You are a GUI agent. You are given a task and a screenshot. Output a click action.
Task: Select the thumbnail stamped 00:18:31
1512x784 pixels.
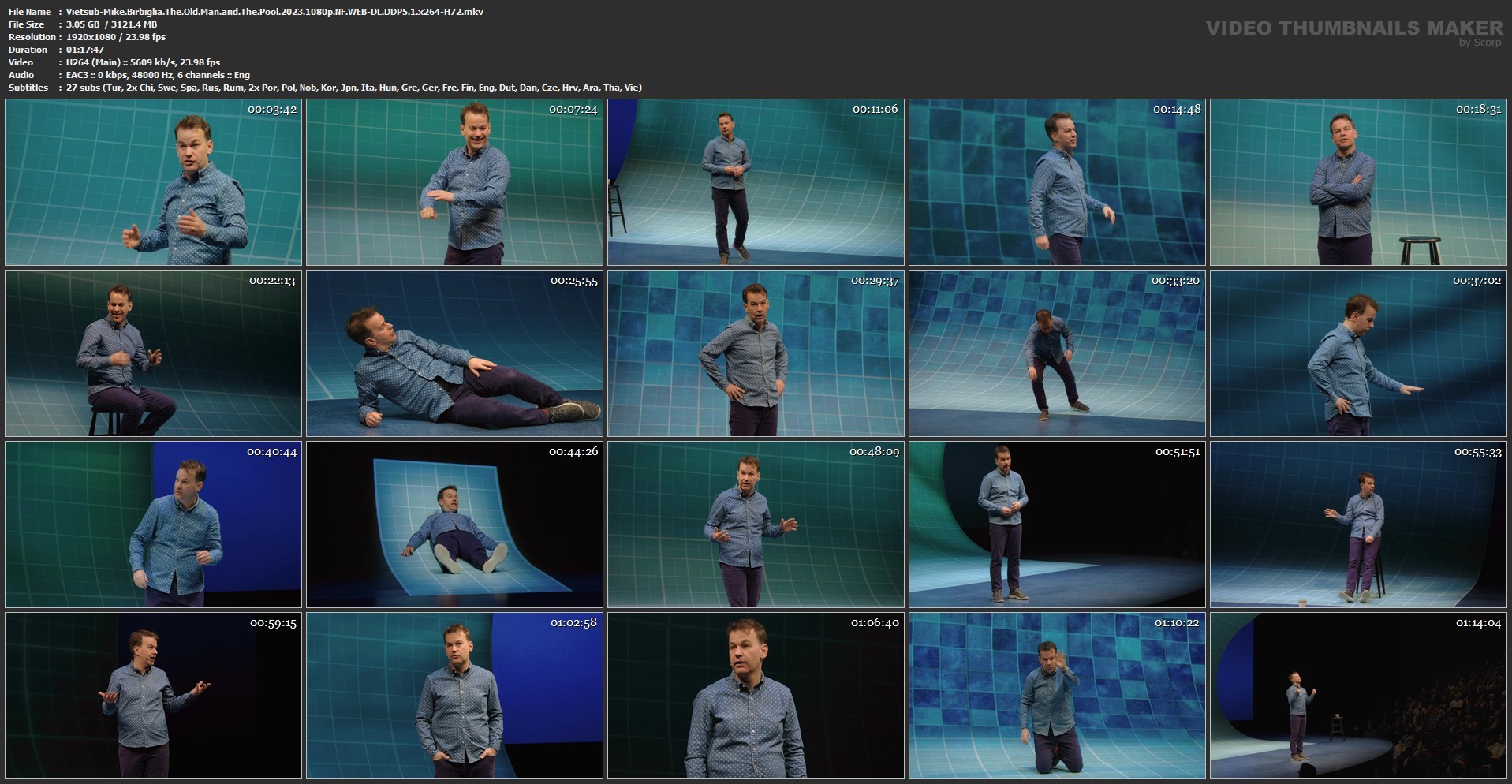[x=1359, y=182]
